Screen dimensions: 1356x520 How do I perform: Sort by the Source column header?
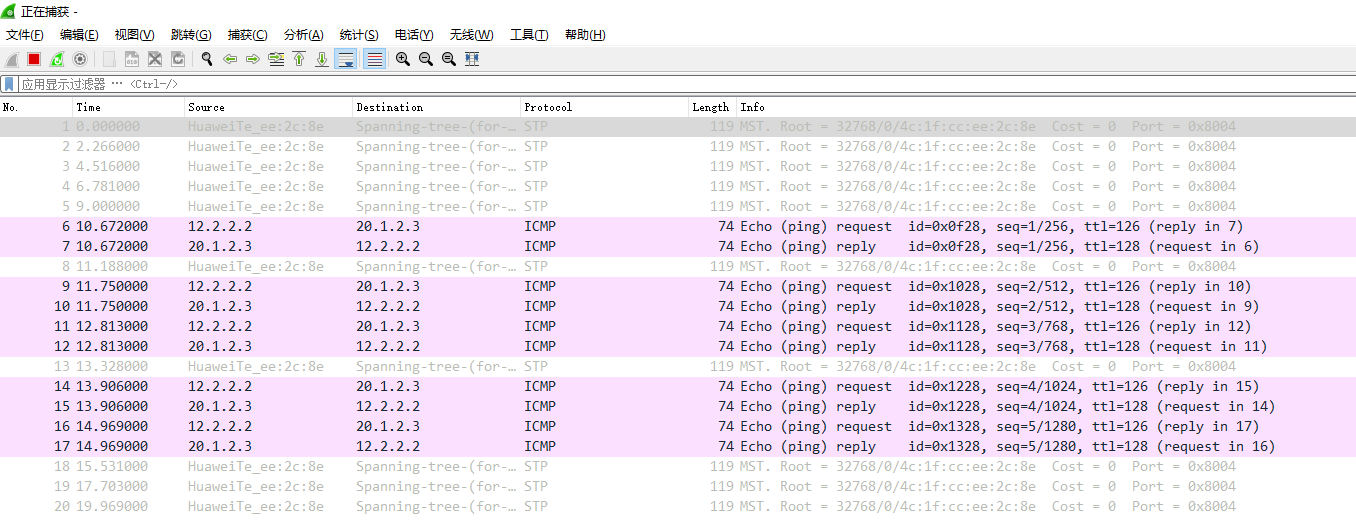coord(270,107)
